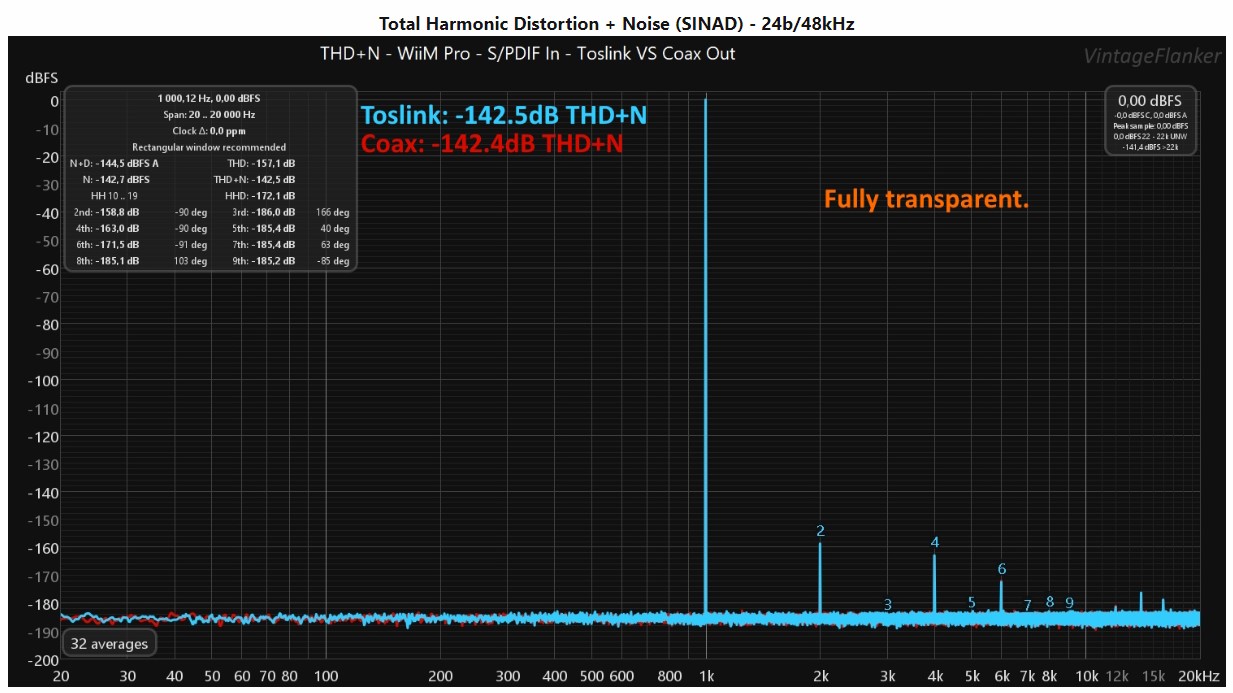Screen dimensions: 1233x693
Task: Click the blue Toslink THD+N legend text
Action: point(504,116)
